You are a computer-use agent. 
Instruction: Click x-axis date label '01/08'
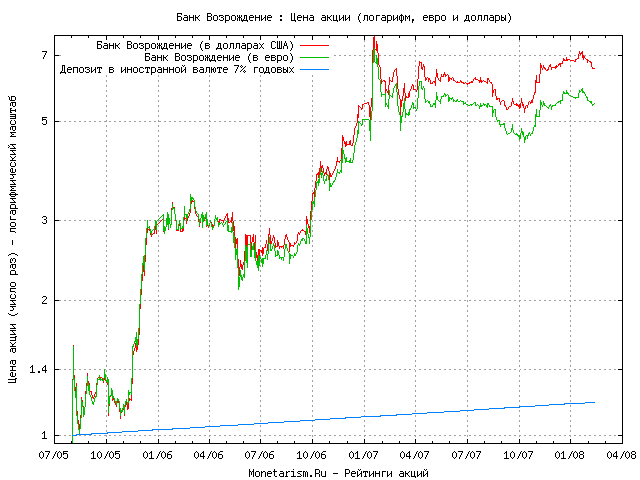tap(569, 455)
